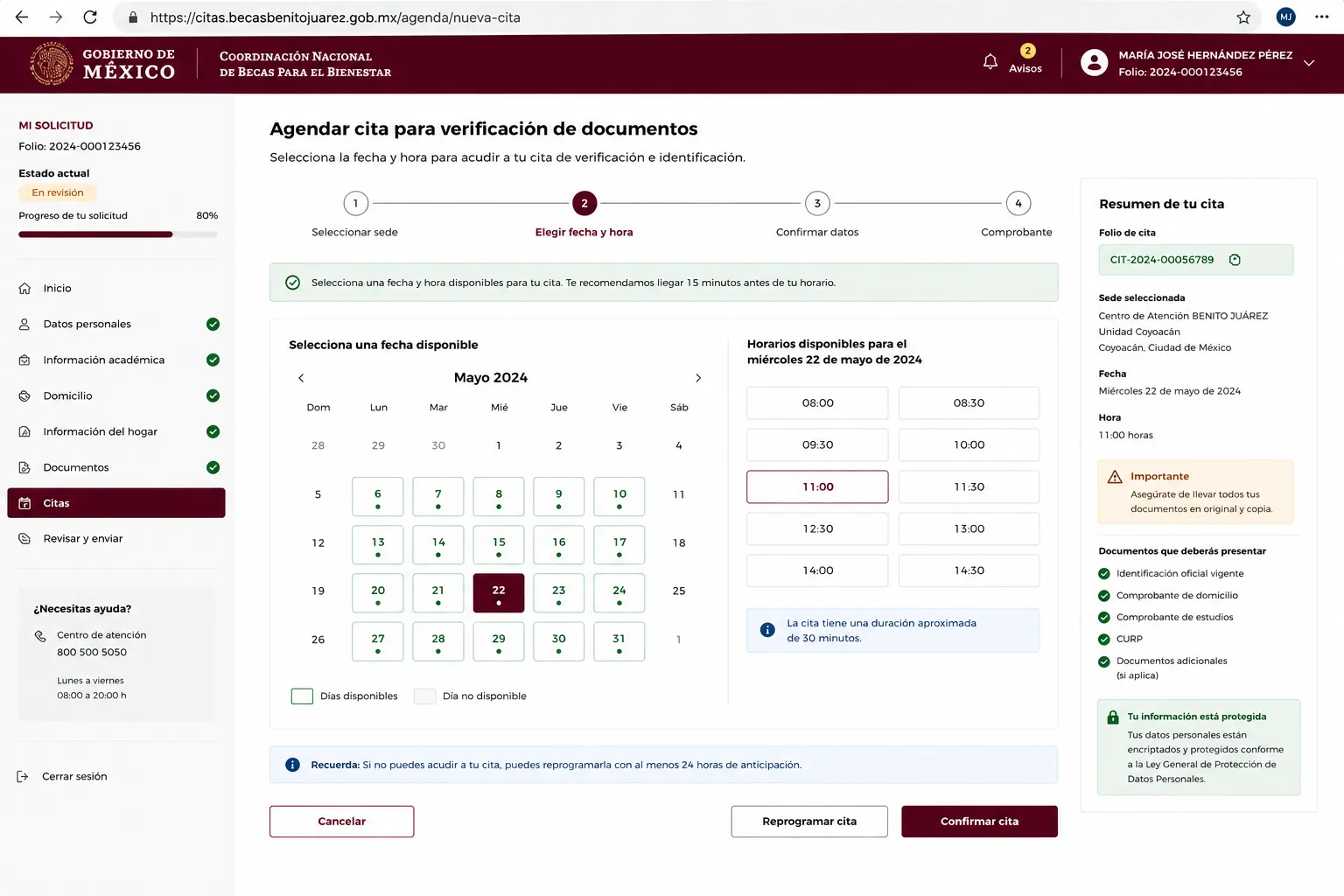This screenshot has height=896, width=1344.
Task: Click the Día no disponible legend swatch
Action: tap(424, 696)
